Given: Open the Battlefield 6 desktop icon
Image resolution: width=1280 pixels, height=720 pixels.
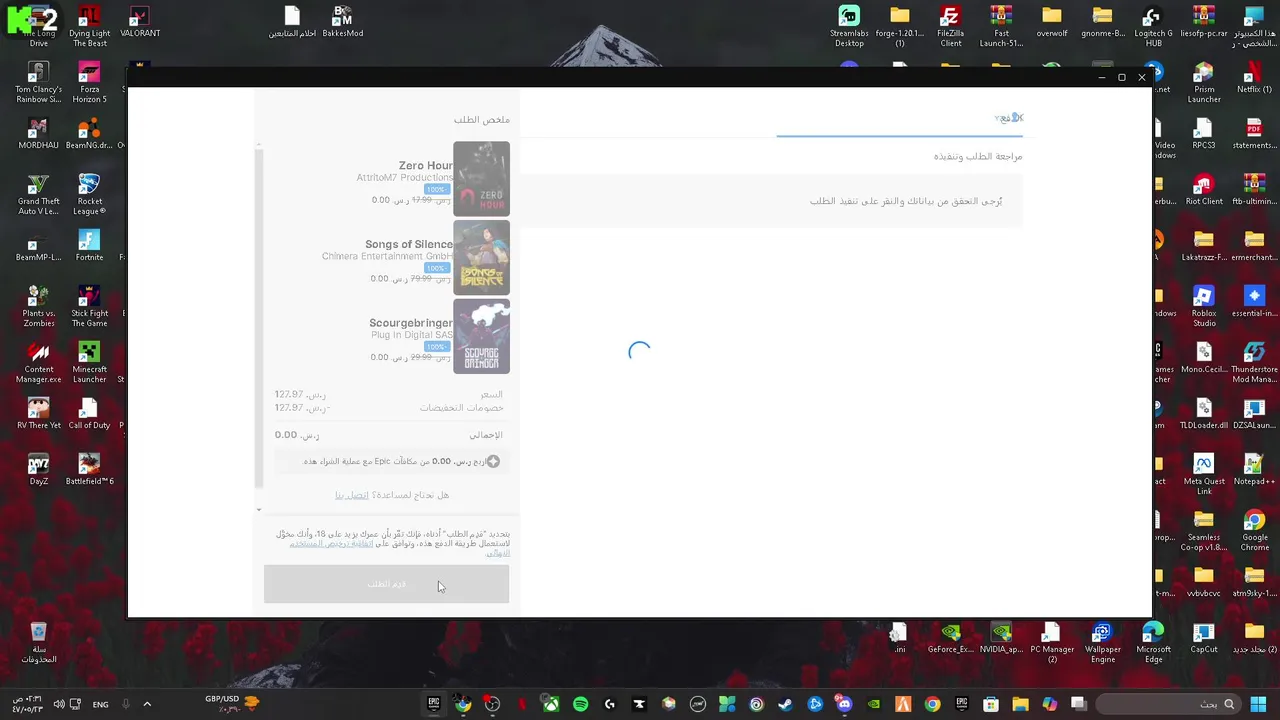Looking at the screenshot, I should coord(89,469).
